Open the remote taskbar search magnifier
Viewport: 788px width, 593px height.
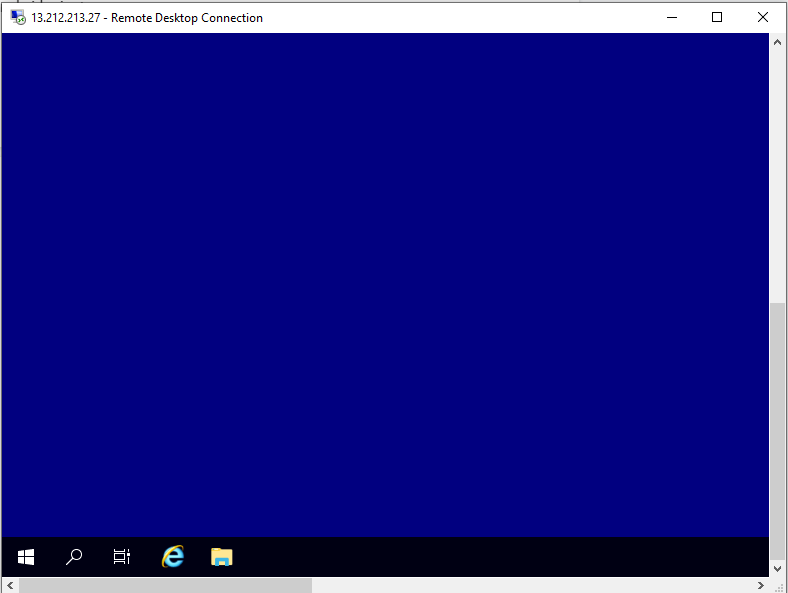(74, 557)
